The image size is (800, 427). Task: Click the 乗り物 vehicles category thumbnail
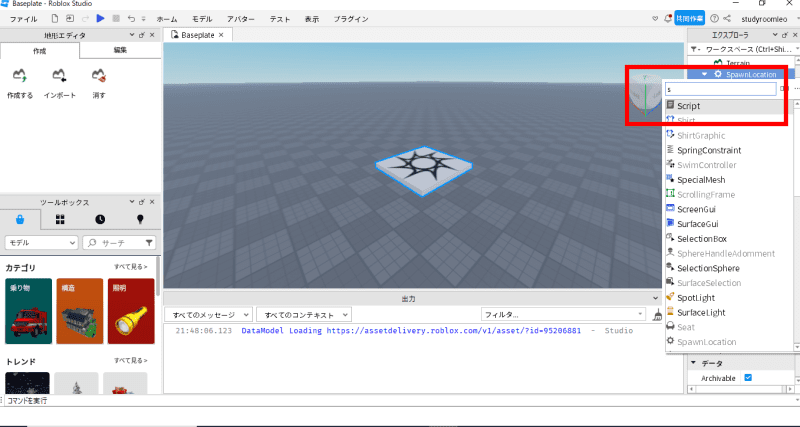(28, 311)
